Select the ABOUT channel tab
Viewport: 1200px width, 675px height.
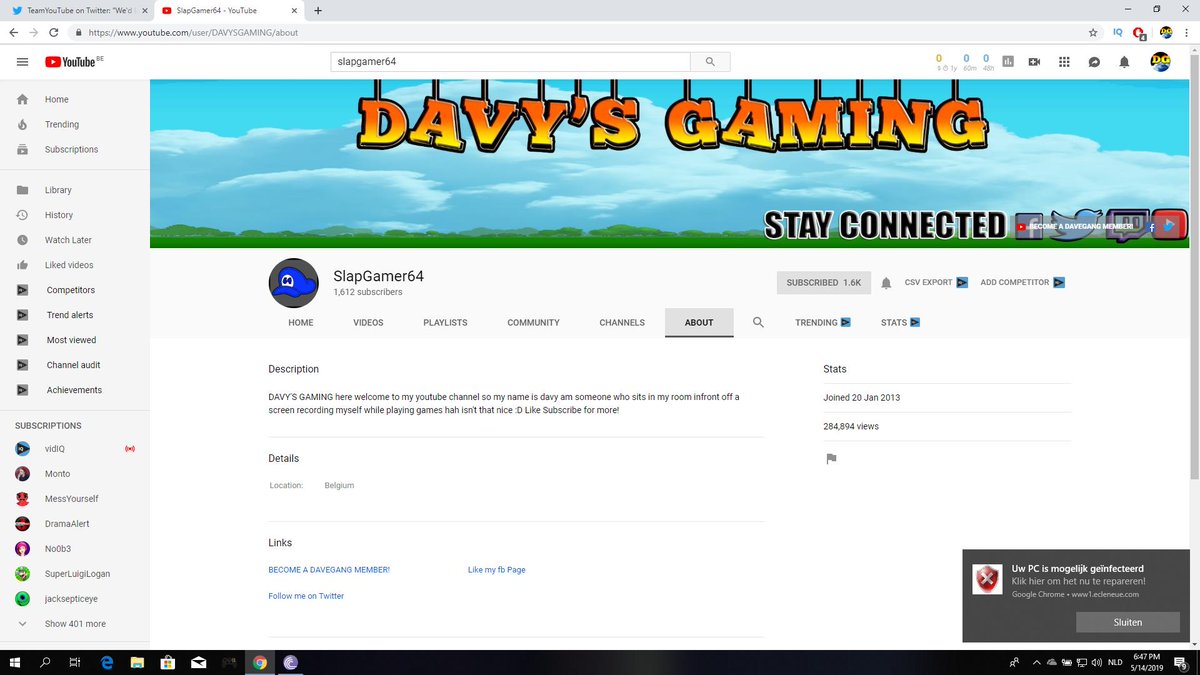(699, 323)
